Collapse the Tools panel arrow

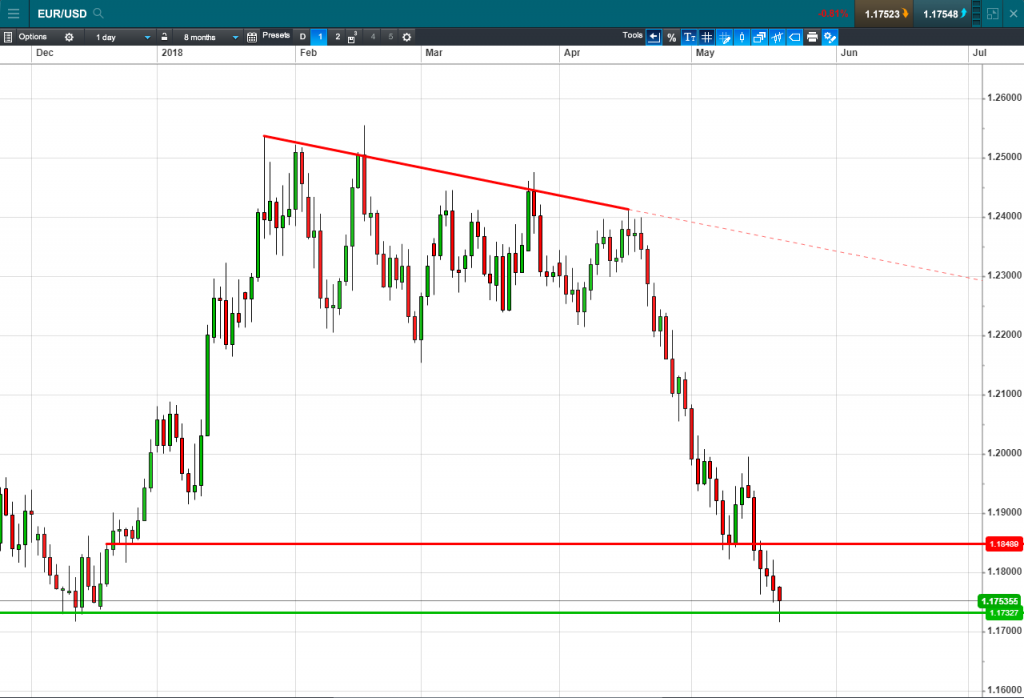654,37
